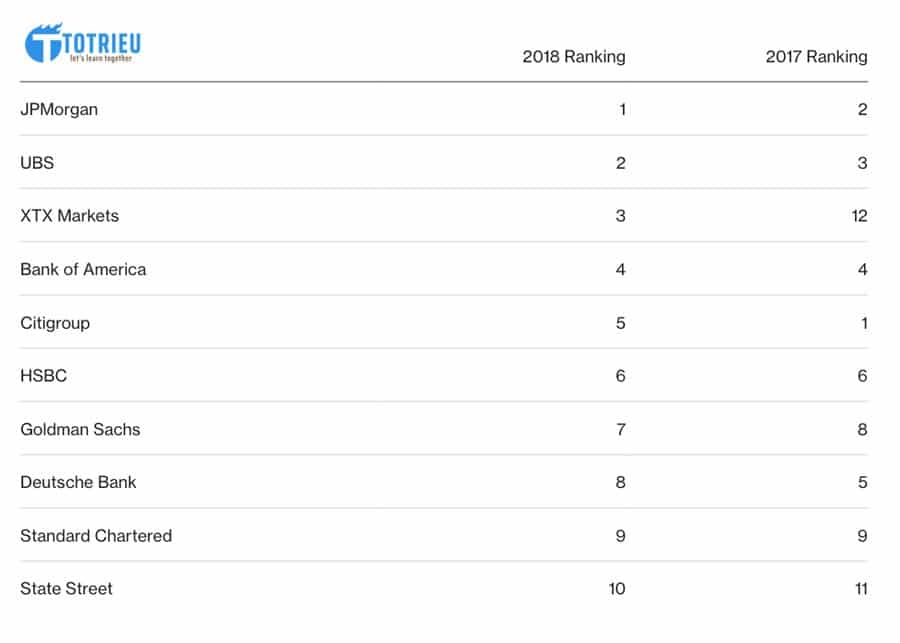This screenshot has width=900, height=643.
Task: Click the Totrieu logo icon
Action: coord(43,44)
